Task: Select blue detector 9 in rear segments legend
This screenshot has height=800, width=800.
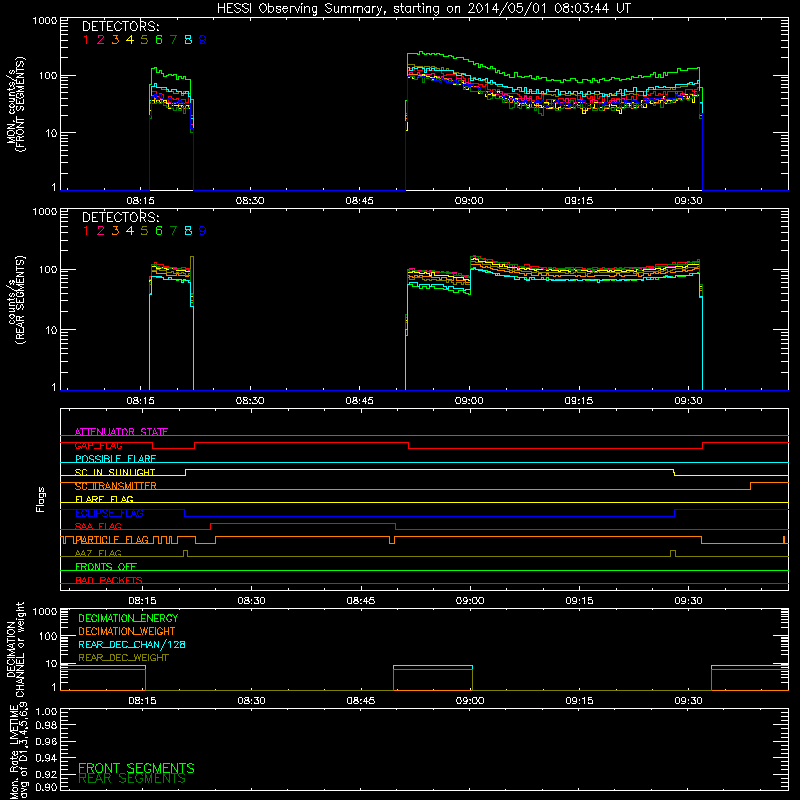Action: click(x=203, y=231)
